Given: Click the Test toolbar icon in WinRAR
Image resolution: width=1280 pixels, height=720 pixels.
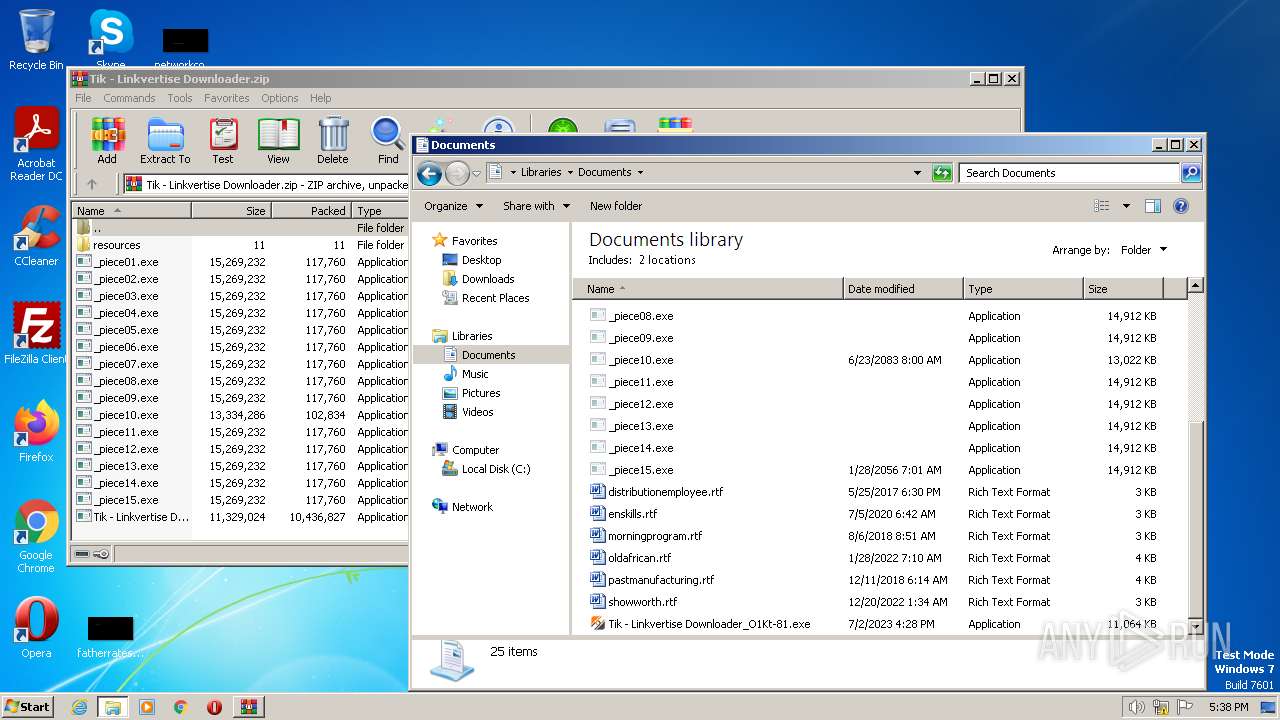Looking at the screenshot, I should tap(223, 140).
